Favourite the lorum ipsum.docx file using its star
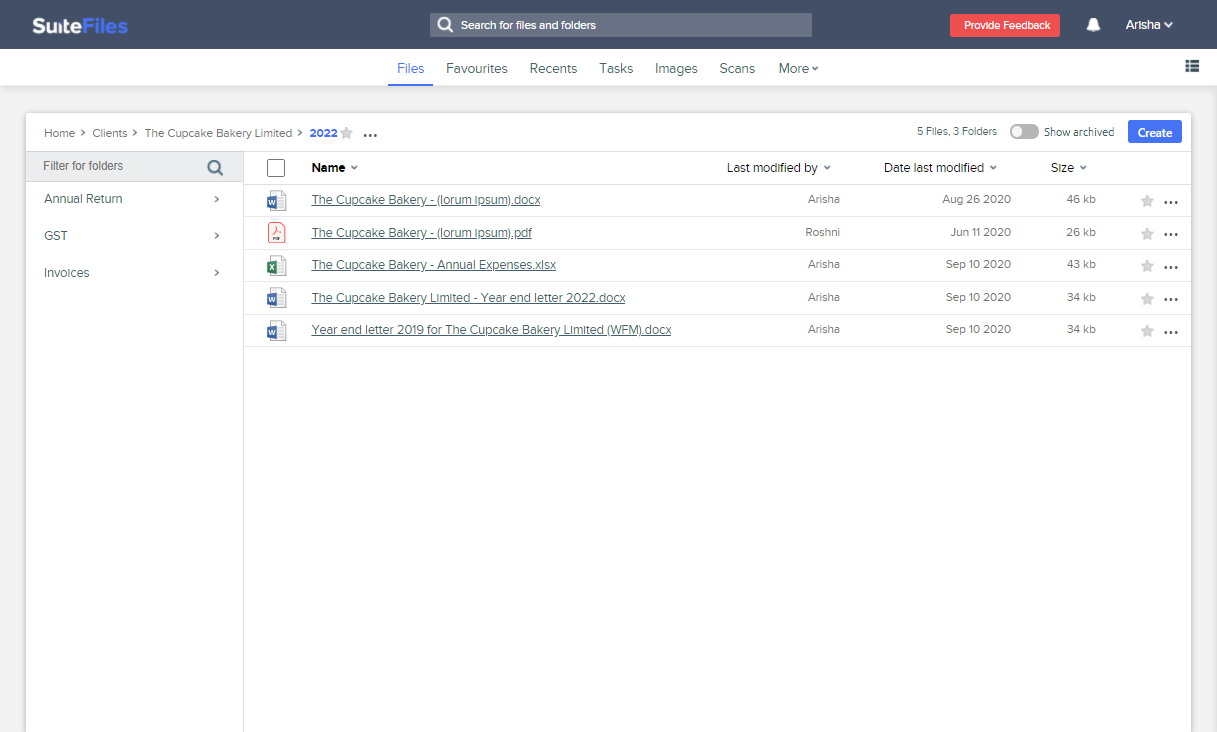 (x=1146, y=201)
